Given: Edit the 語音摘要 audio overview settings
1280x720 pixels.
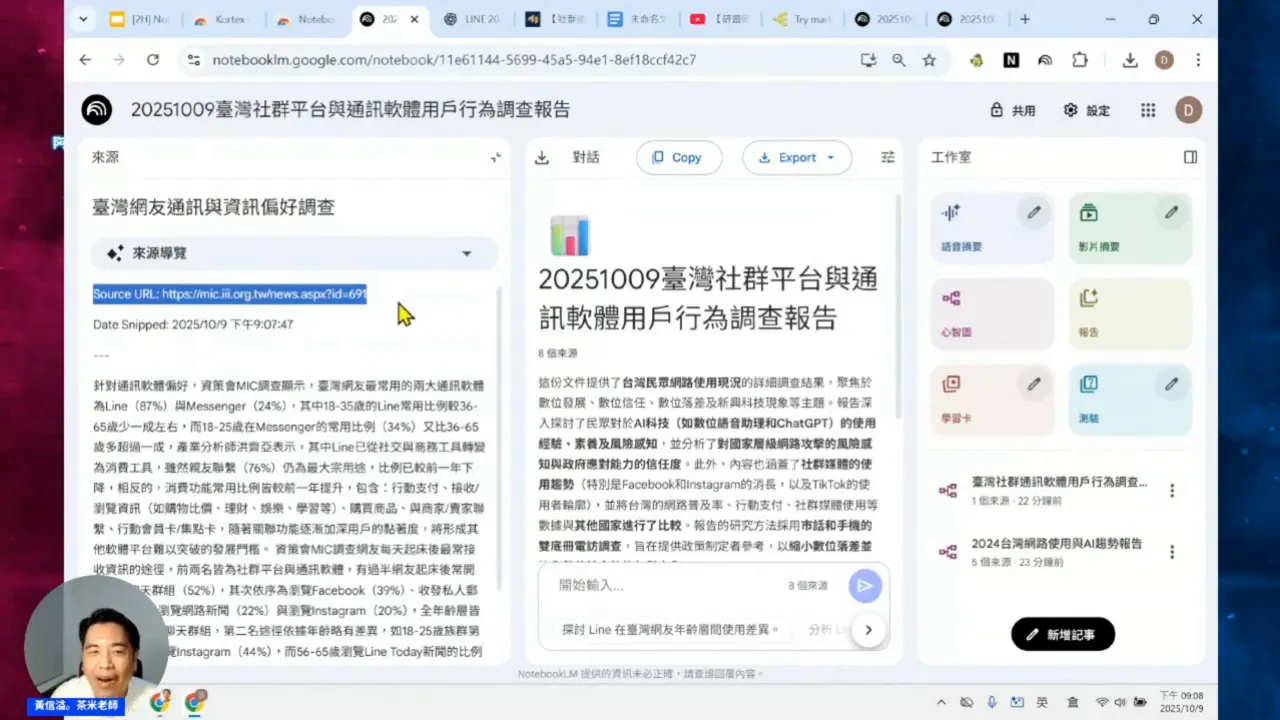Looking at the screenshot, I should pos(1034,212).
